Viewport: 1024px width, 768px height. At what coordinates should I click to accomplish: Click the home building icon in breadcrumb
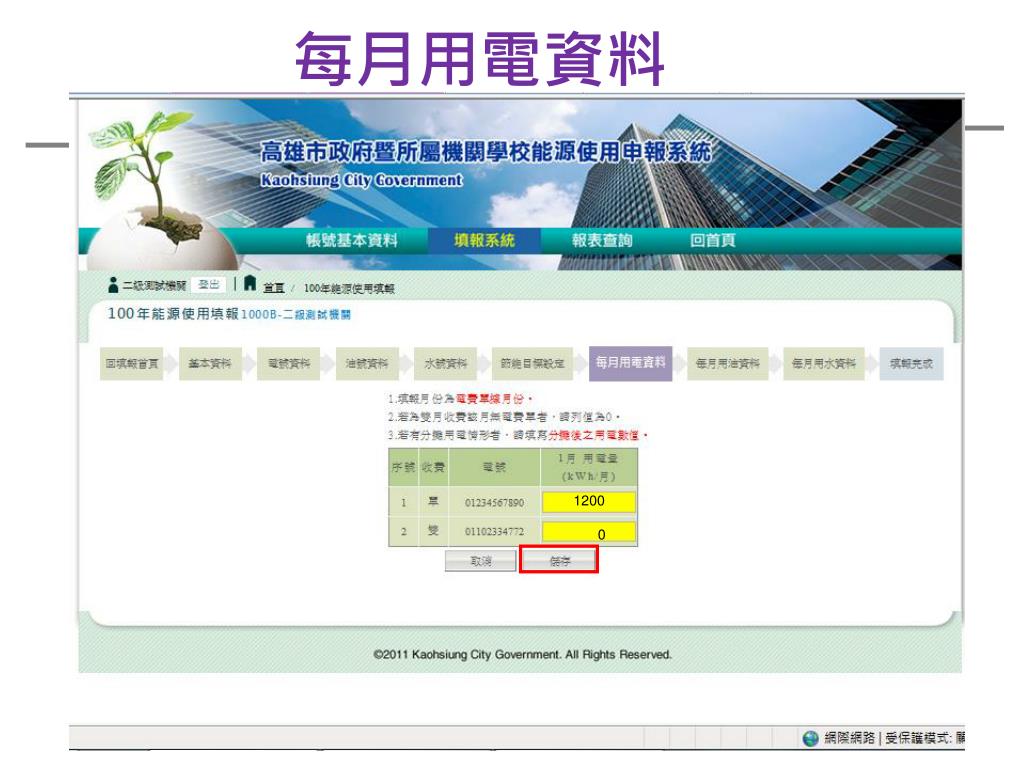(x=249, y=283)
